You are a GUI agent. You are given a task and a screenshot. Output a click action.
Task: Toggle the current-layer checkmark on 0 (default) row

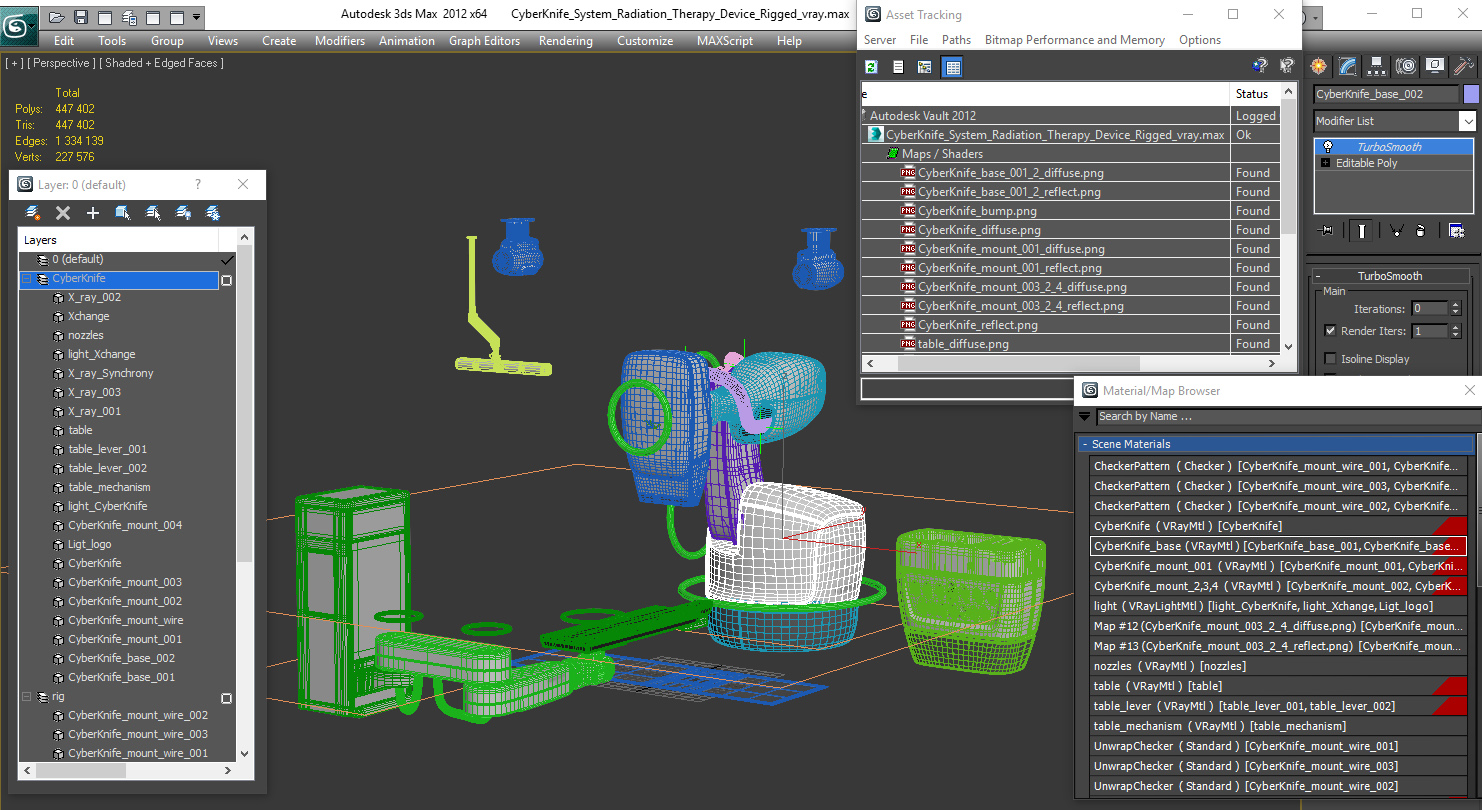coord(227,260)
